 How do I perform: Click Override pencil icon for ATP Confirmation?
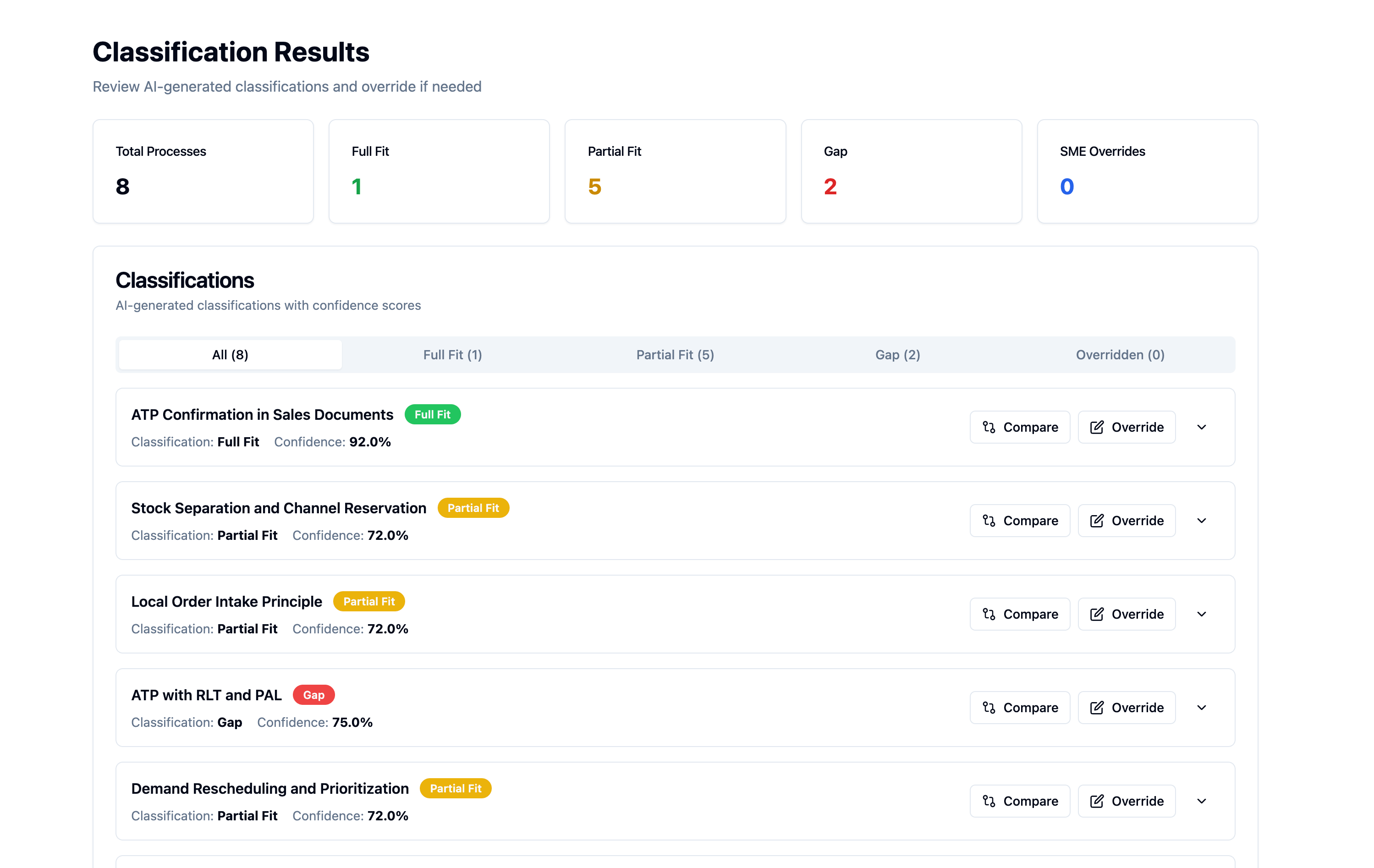click(x=1097, y=427)
